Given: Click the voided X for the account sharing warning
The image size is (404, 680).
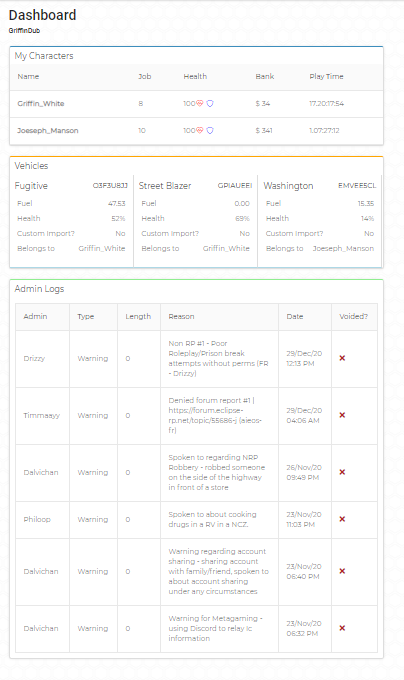Looking at the screenshot, I should pos(342,571).
